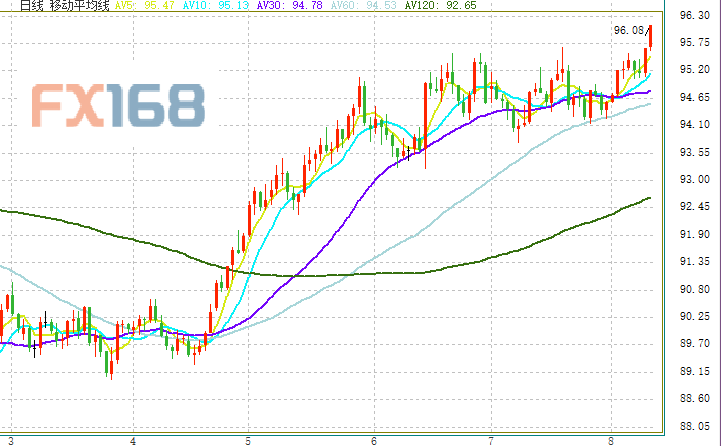Click the 92.45 price axis label

pyautogui.click(x=693, y=207)
